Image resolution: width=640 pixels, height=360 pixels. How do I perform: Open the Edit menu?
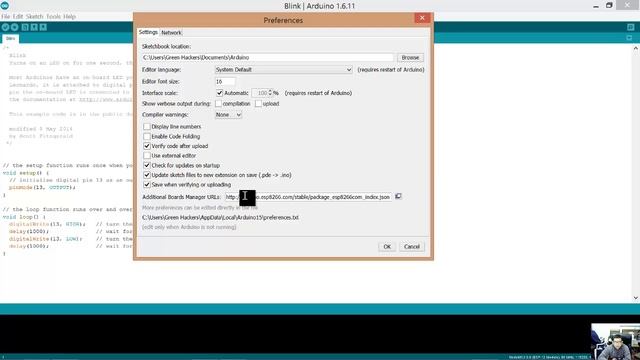pyautogui.click(x=18, y=17)
